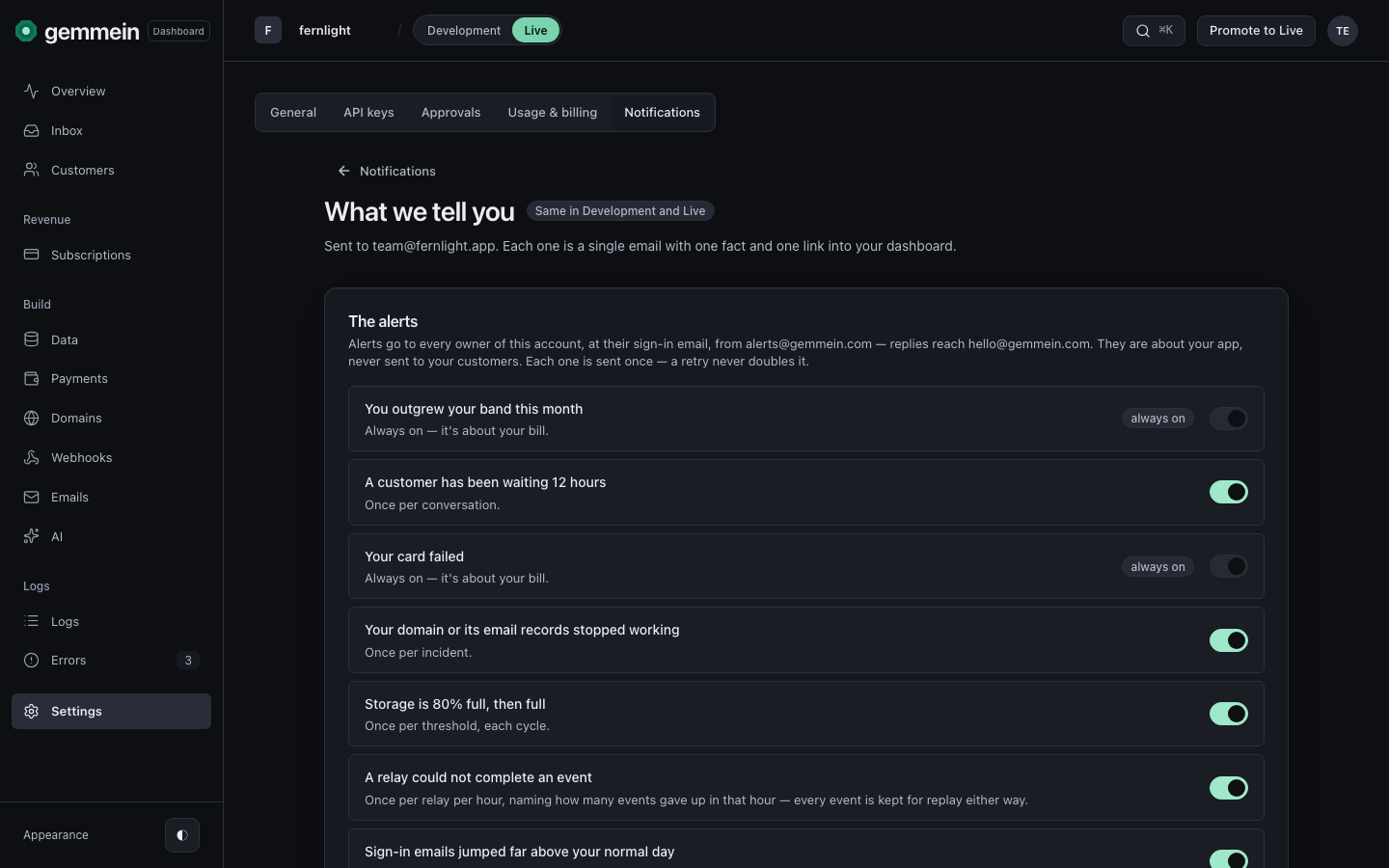The width and height of the screenshot is (1389, 868).
Task: Go to Usage & billing tab
Action: (553, 112)
